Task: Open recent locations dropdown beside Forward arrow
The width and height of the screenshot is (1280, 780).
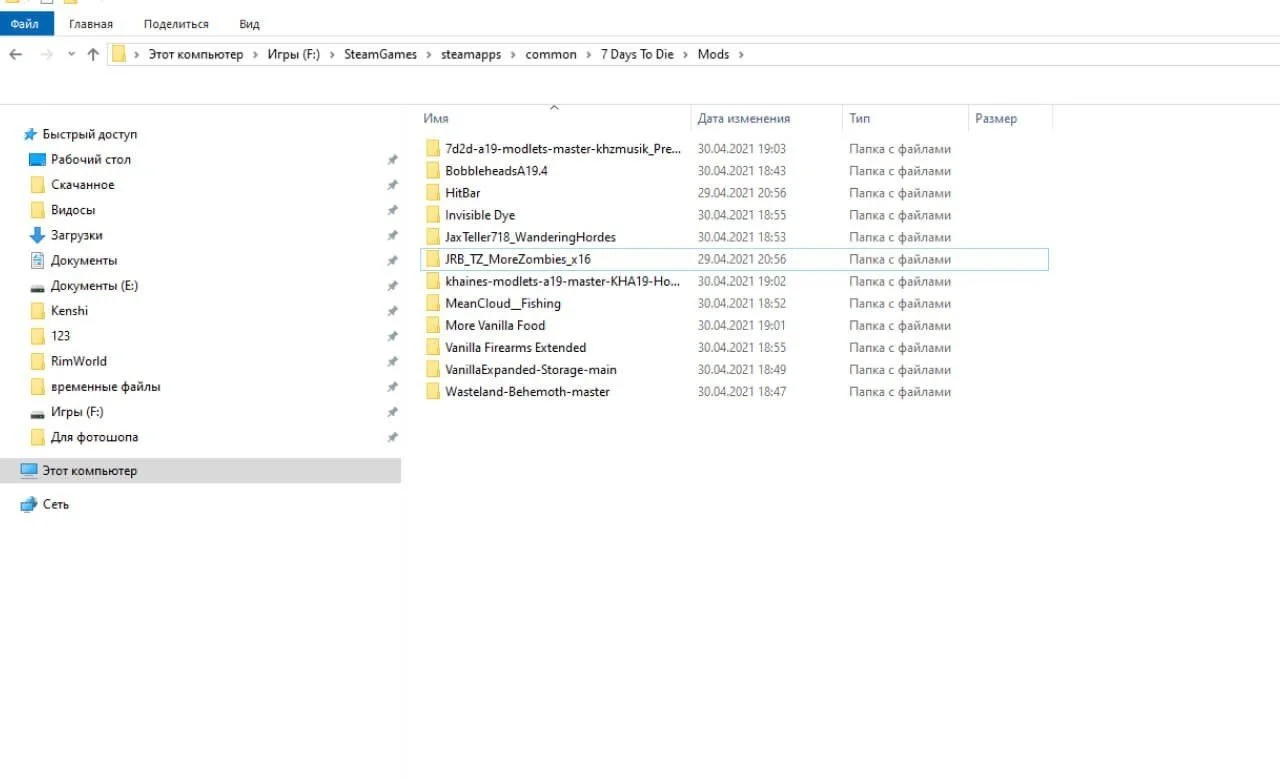Action: pyautogui.click(x=71, y=54)
